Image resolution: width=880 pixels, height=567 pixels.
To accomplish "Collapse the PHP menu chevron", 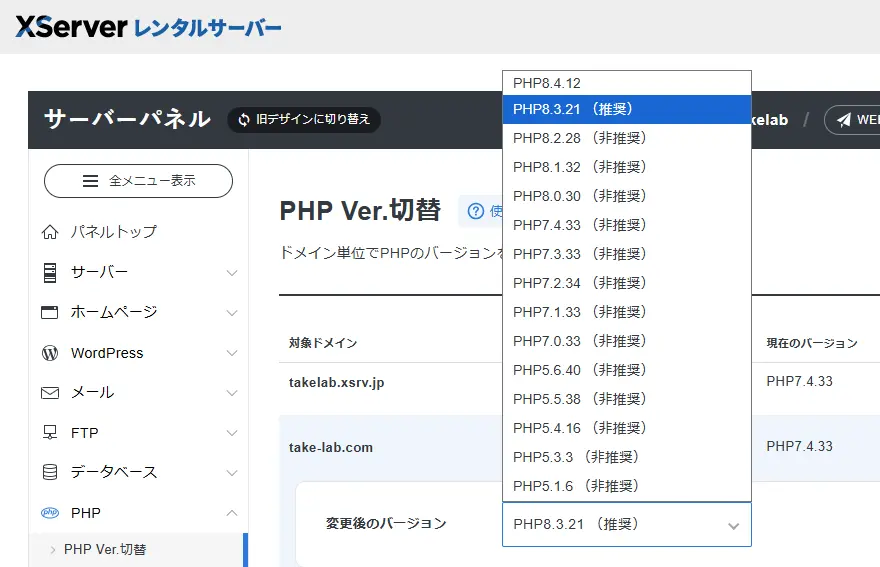I will [x=232, y=513].
